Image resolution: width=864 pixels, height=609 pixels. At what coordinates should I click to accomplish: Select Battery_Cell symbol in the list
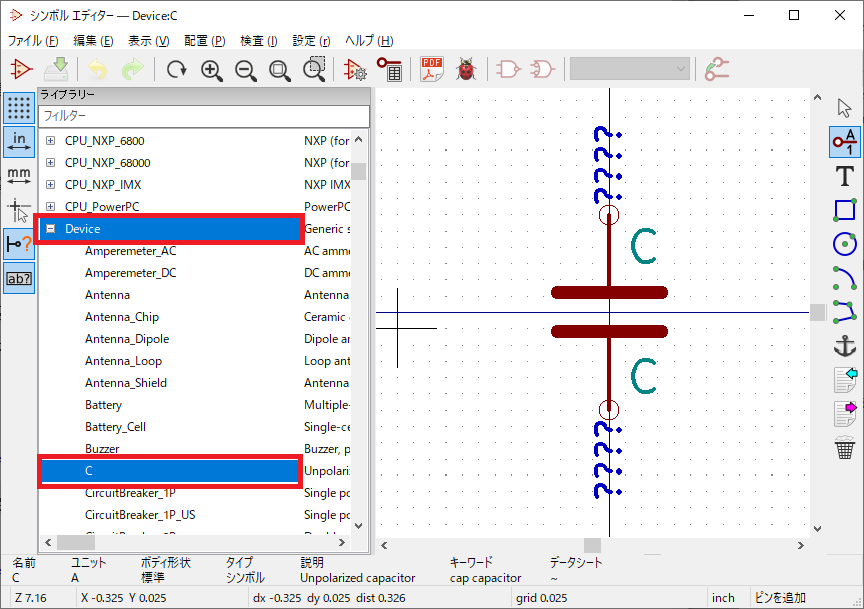[x=115, y=427]
